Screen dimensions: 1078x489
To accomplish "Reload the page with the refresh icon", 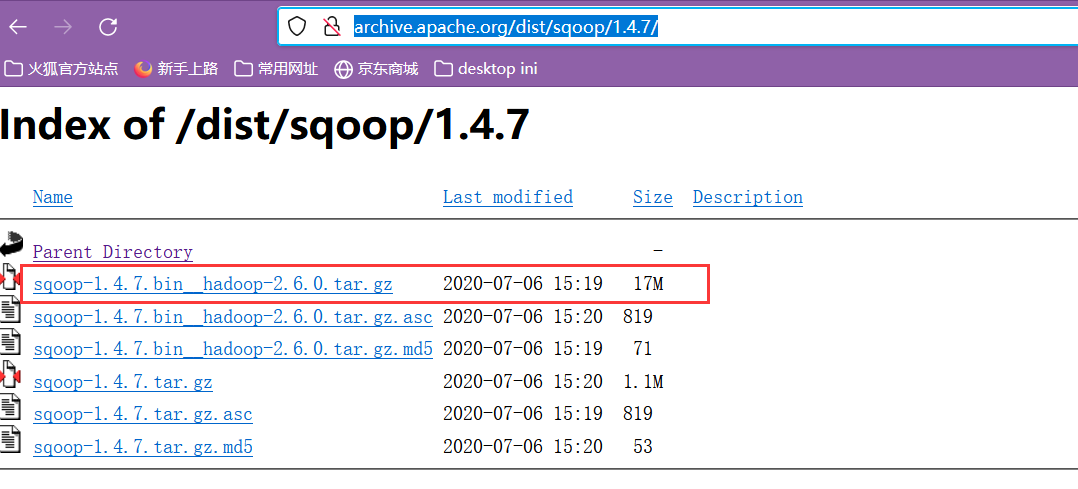I will click(x=108, y=27).
